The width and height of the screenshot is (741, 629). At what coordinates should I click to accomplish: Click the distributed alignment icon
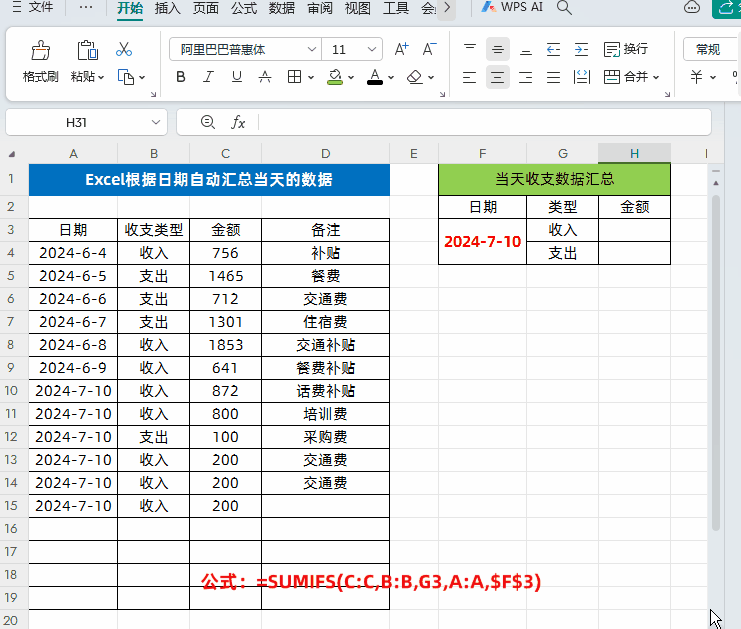[581, 77]
